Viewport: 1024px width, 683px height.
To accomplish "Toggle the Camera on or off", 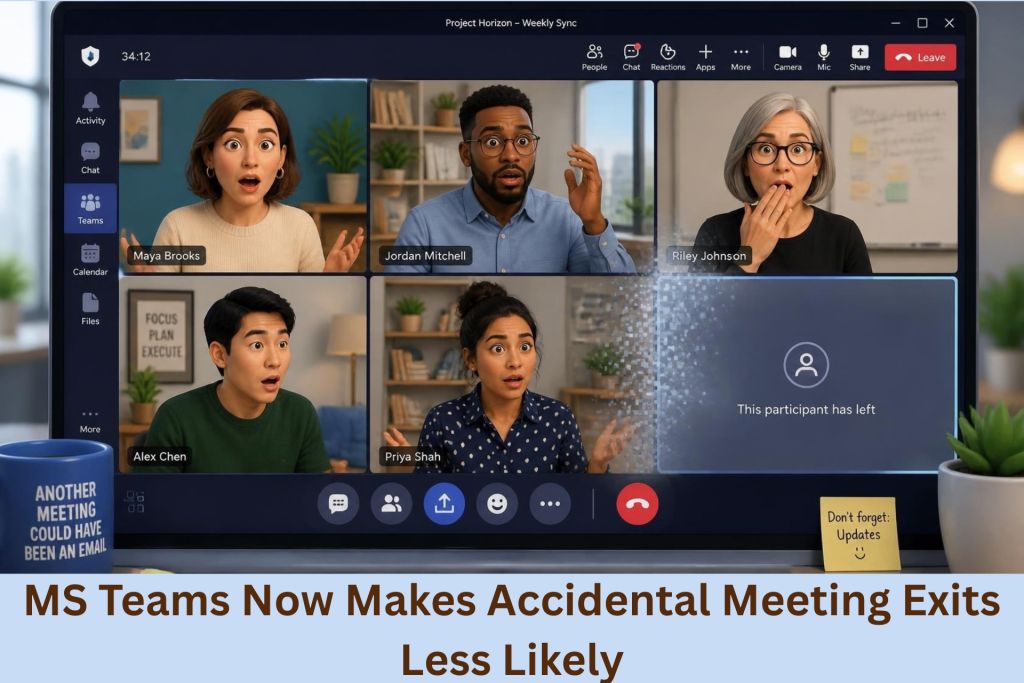I will point(788,57).
